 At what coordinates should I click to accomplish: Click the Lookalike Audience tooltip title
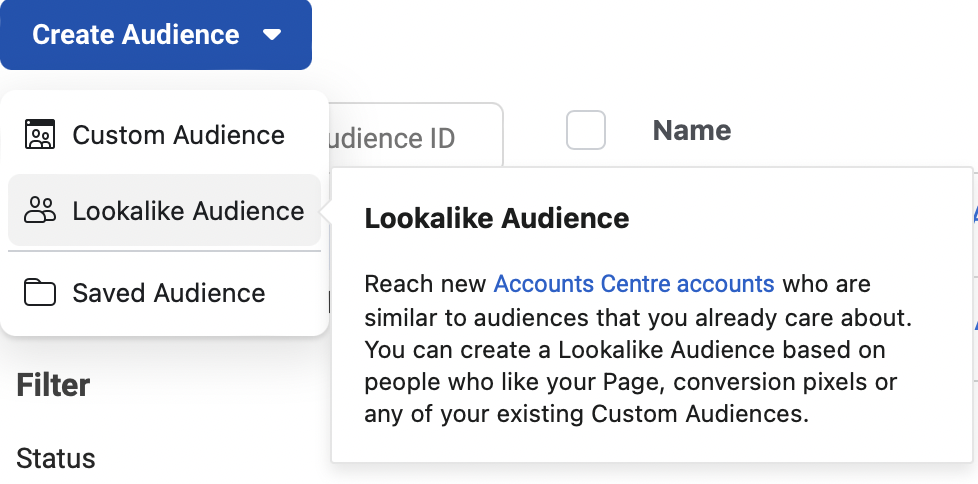497,218
